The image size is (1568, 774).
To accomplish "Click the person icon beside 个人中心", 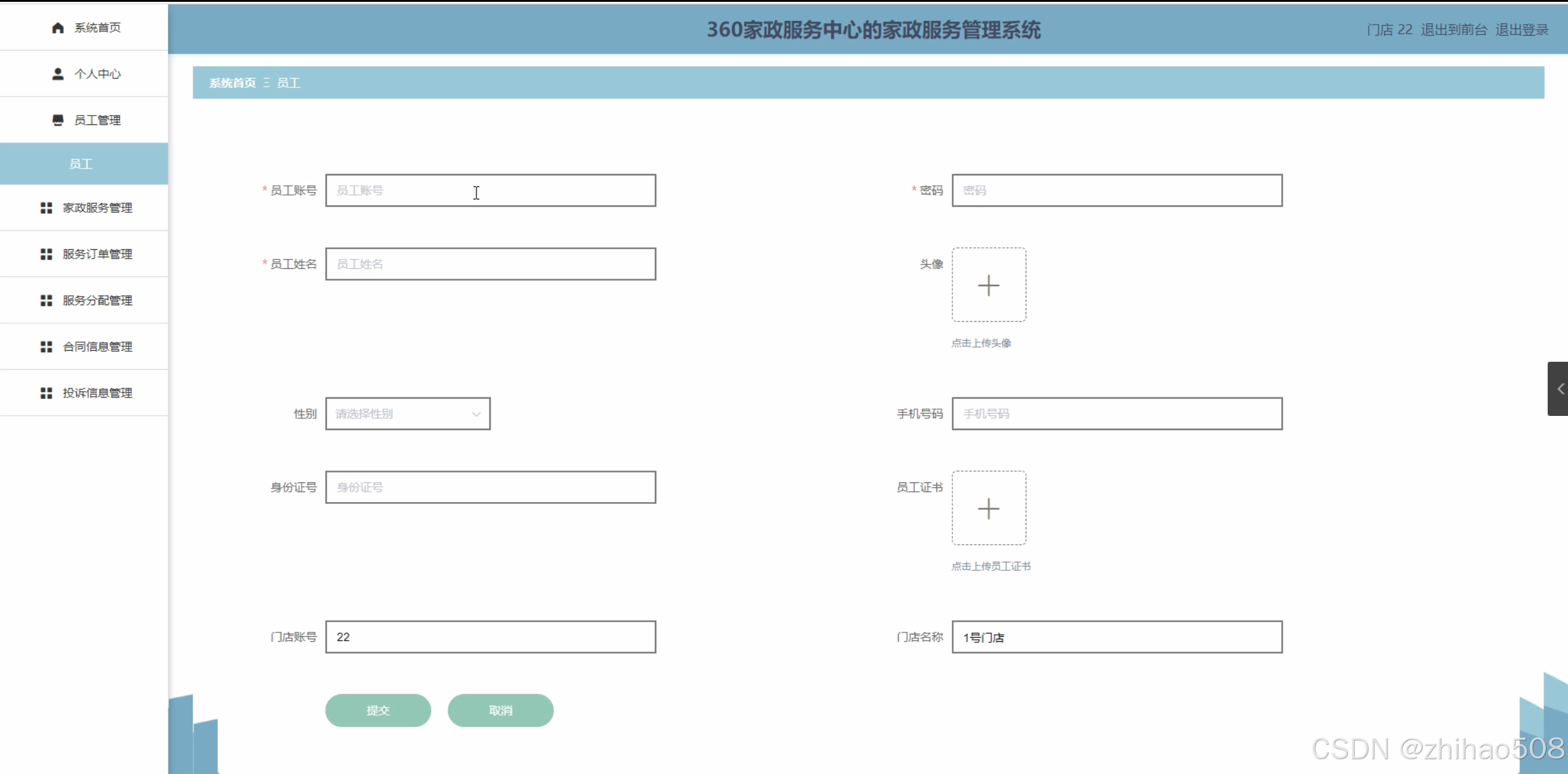I will 58,74.
